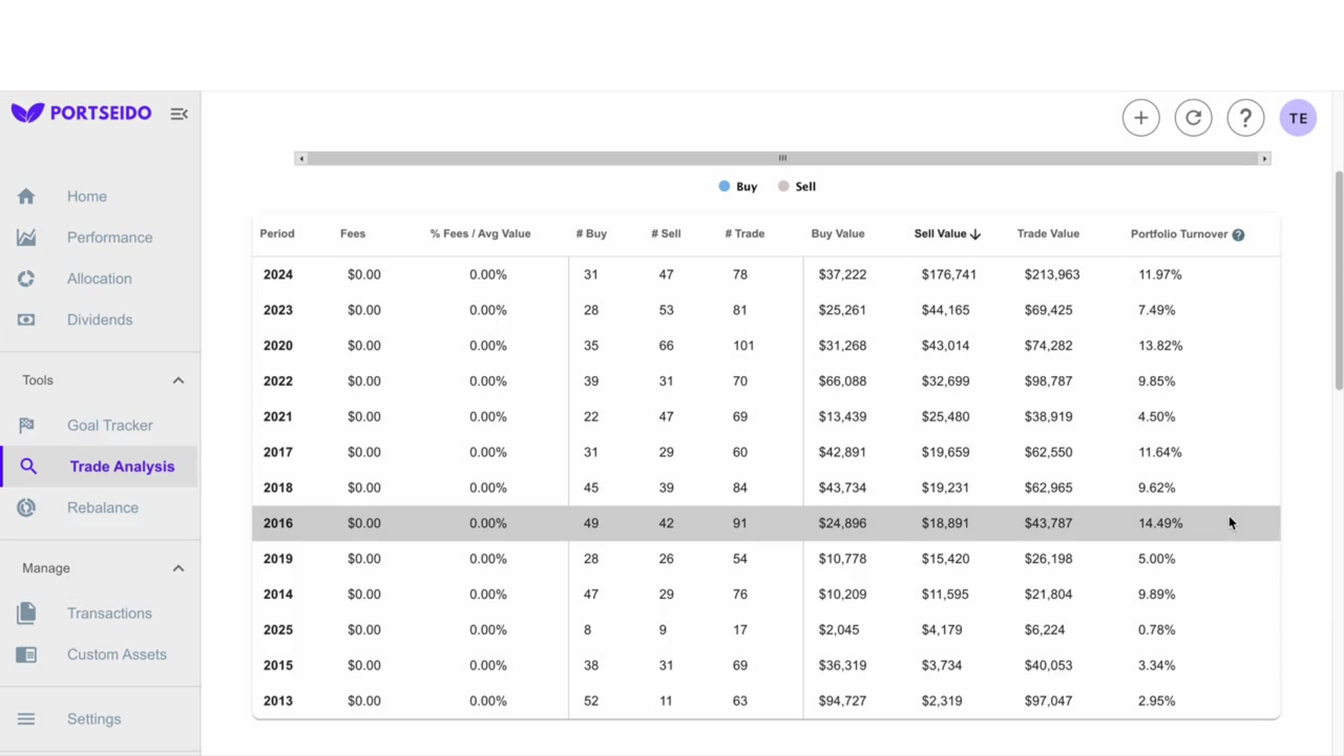Collapse the Manage section chevron

(178, 568)
